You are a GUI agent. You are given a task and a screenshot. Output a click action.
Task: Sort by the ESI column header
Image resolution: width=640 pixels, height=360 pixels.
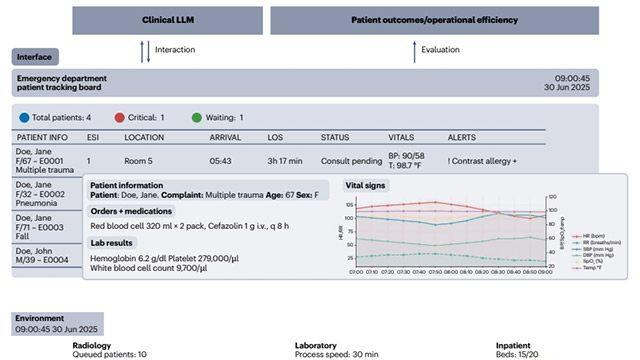point(93,138)
